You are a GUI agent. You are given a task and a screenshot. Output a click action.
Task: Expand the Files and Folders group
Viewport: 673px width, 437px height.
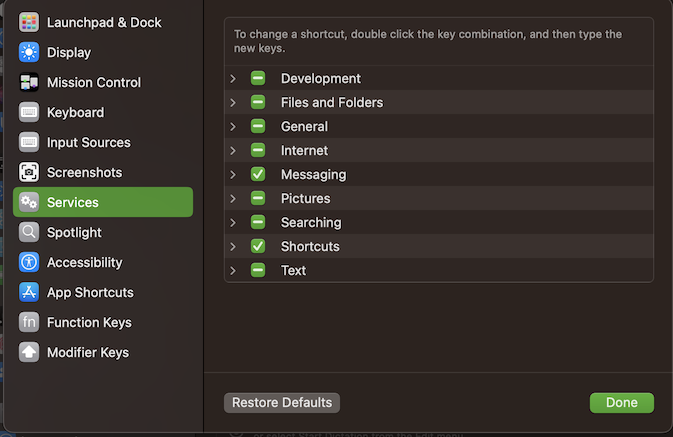(x=233, y=102)
